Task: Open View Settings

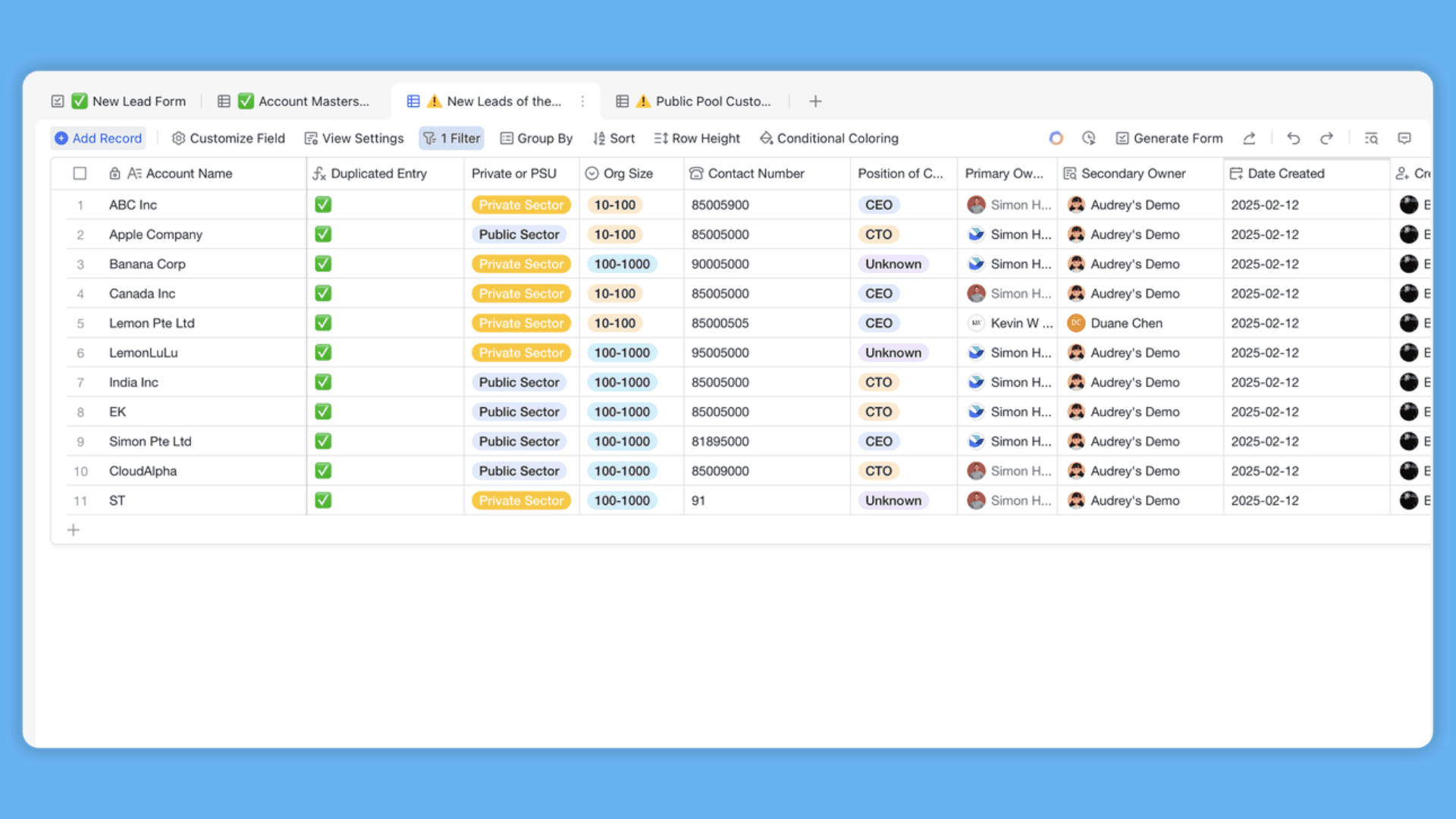Action: (x=354, y=138)
